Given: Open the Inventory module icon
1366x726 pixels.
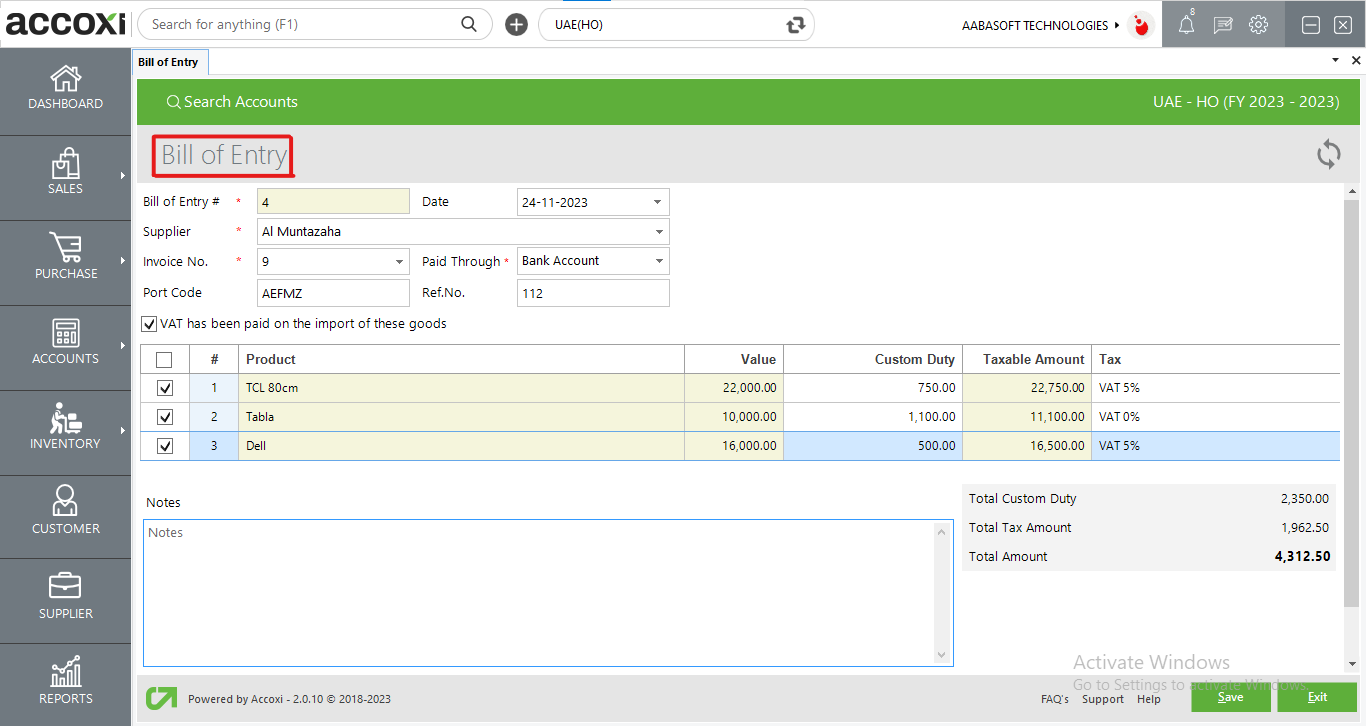Looking at the screenshot, I should click(65, 427).
